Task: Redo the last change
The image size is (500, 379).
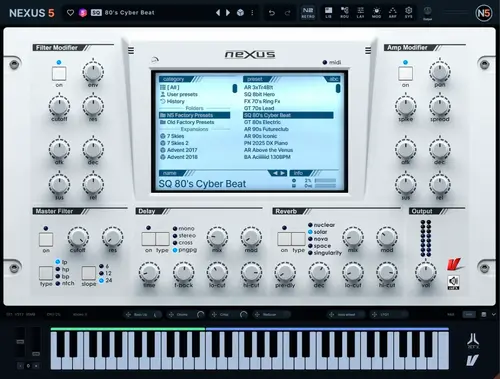Action: [287, 13]
